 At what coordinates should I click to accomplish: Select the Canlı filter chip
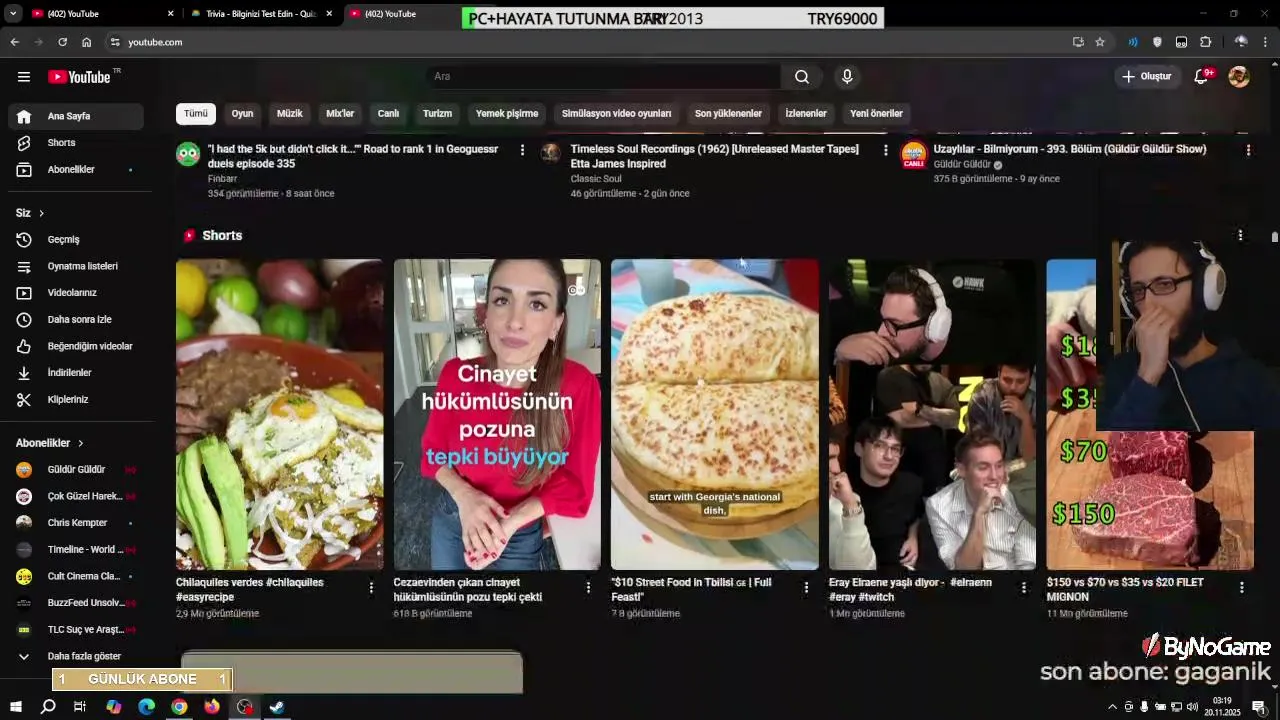point(388,114)
